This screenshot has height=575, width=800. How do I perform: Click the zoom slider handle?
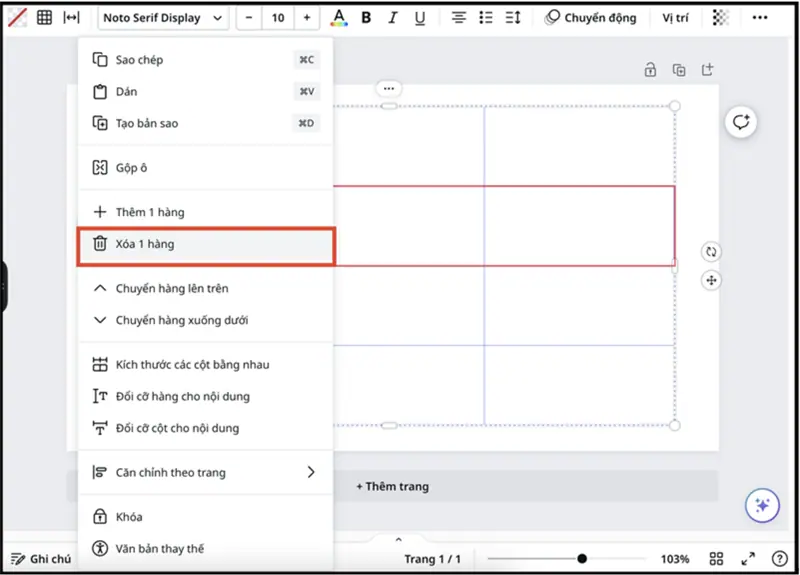pos(582,559)
